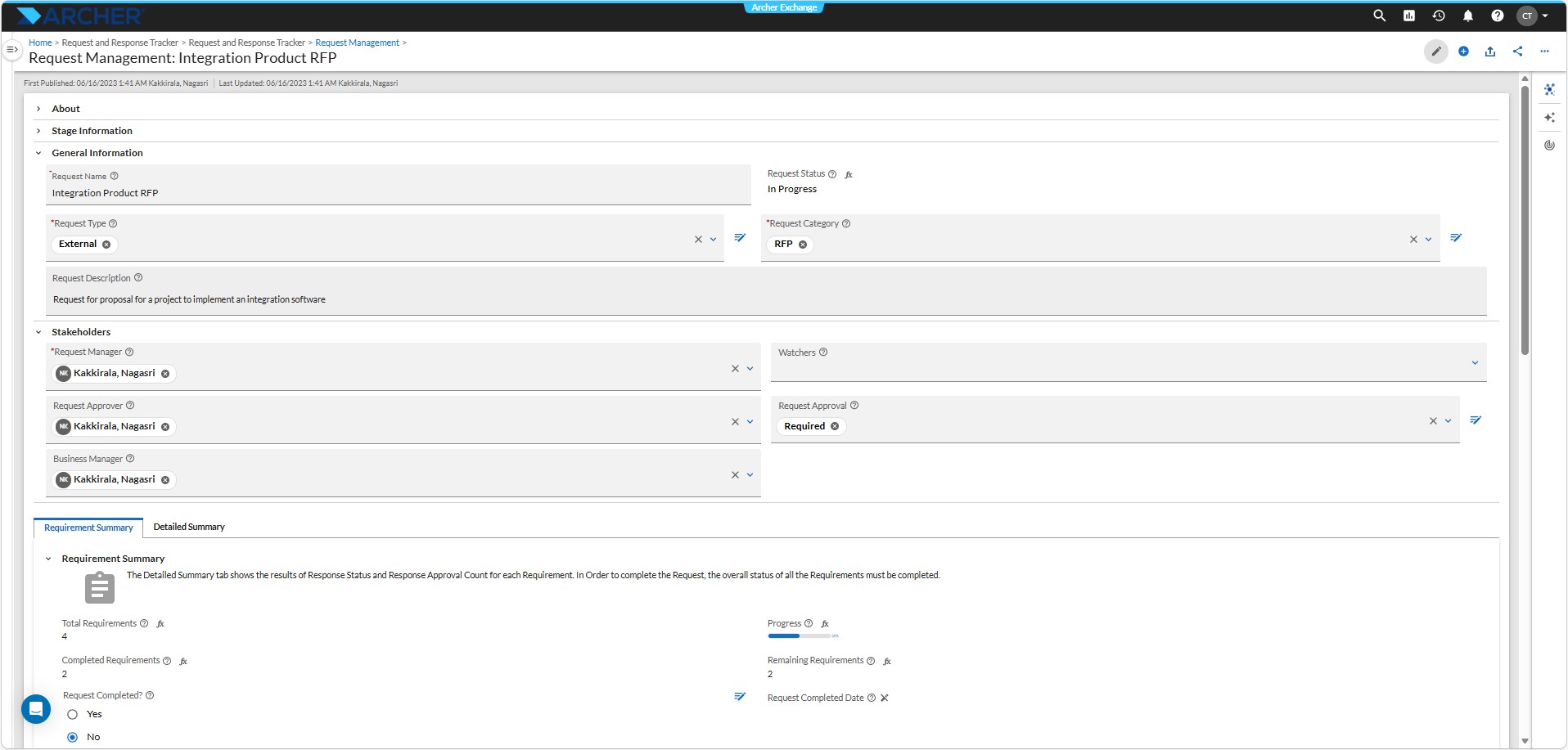Click the export upload icon
Screen dimensions: 1568x750
coord(1490,52)
